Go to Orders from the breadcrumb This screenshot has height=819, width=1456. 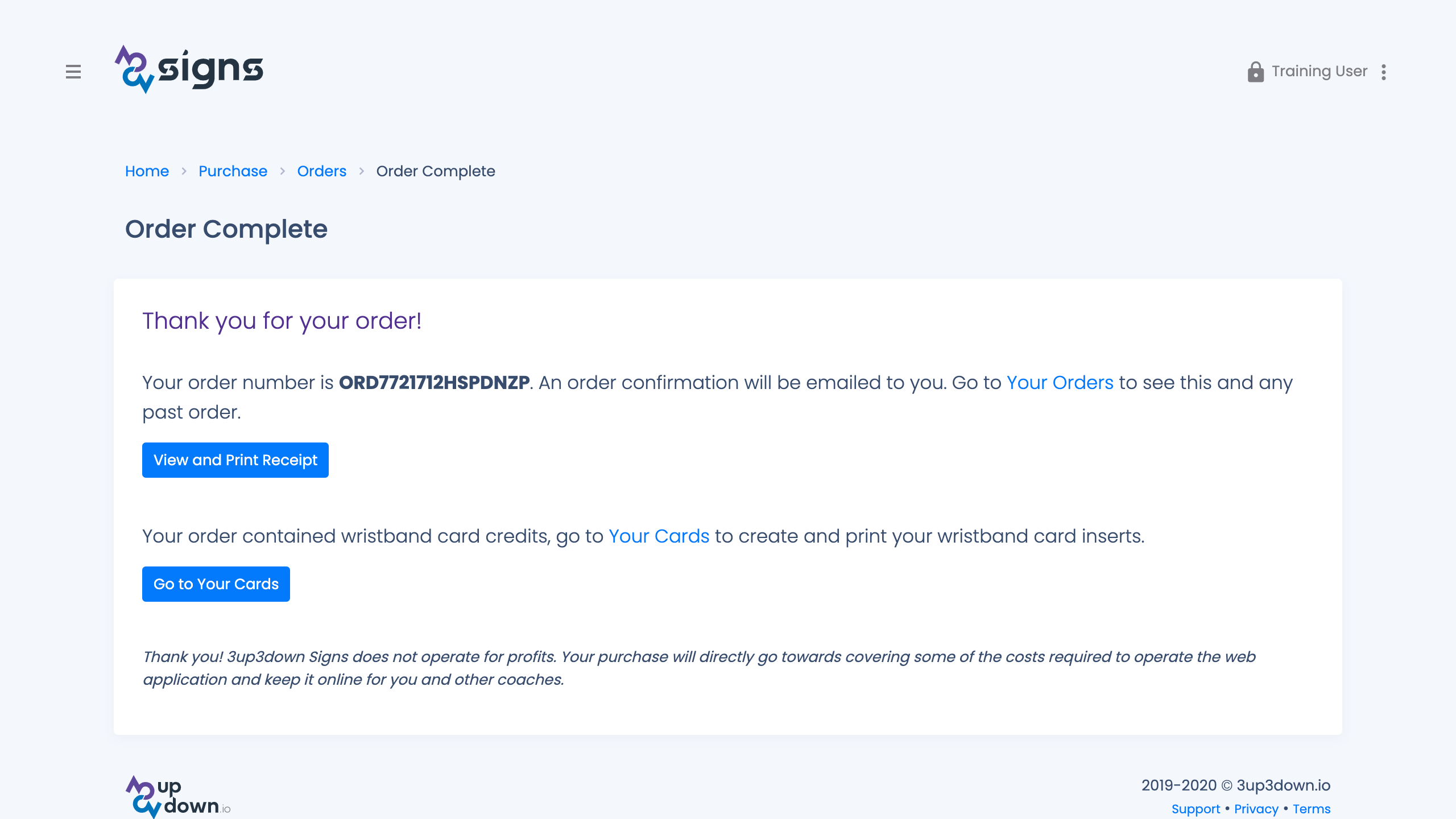[x=322, y=171]
